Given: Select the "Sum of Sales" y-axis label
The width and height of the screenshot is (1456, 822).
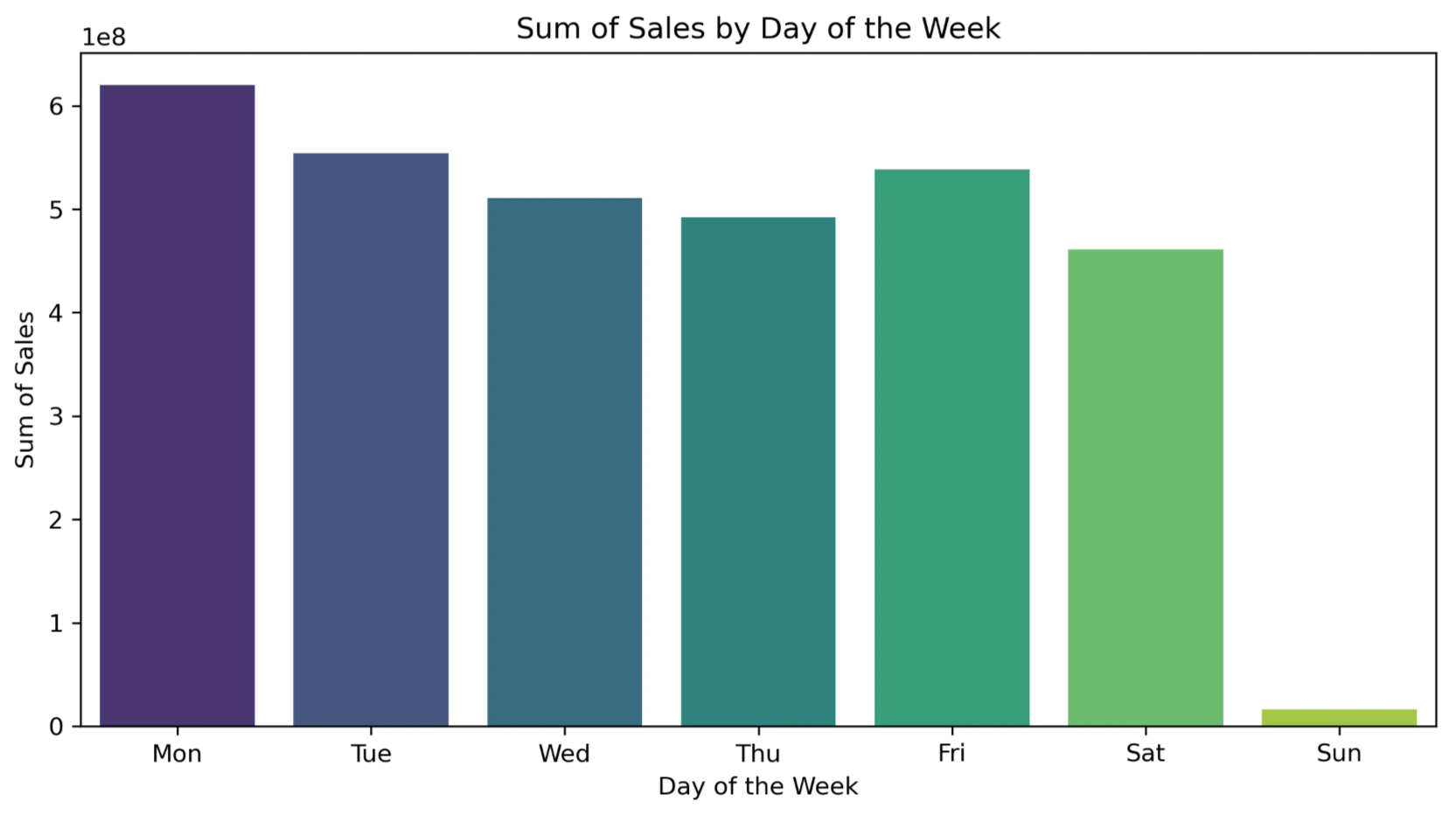Looking at the screenshot, I should [x=25, y=390].
